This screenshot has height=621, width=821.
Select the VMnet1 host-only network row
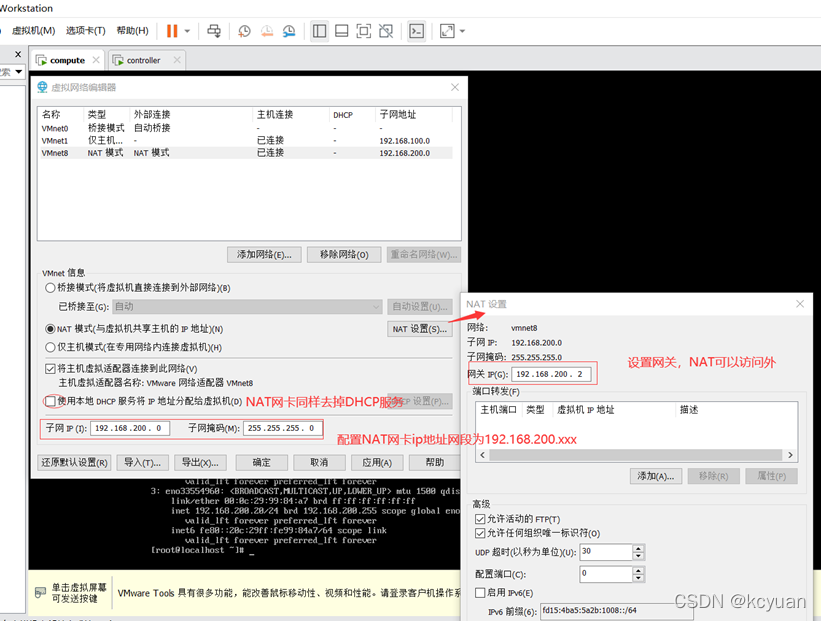coord(247,140)
